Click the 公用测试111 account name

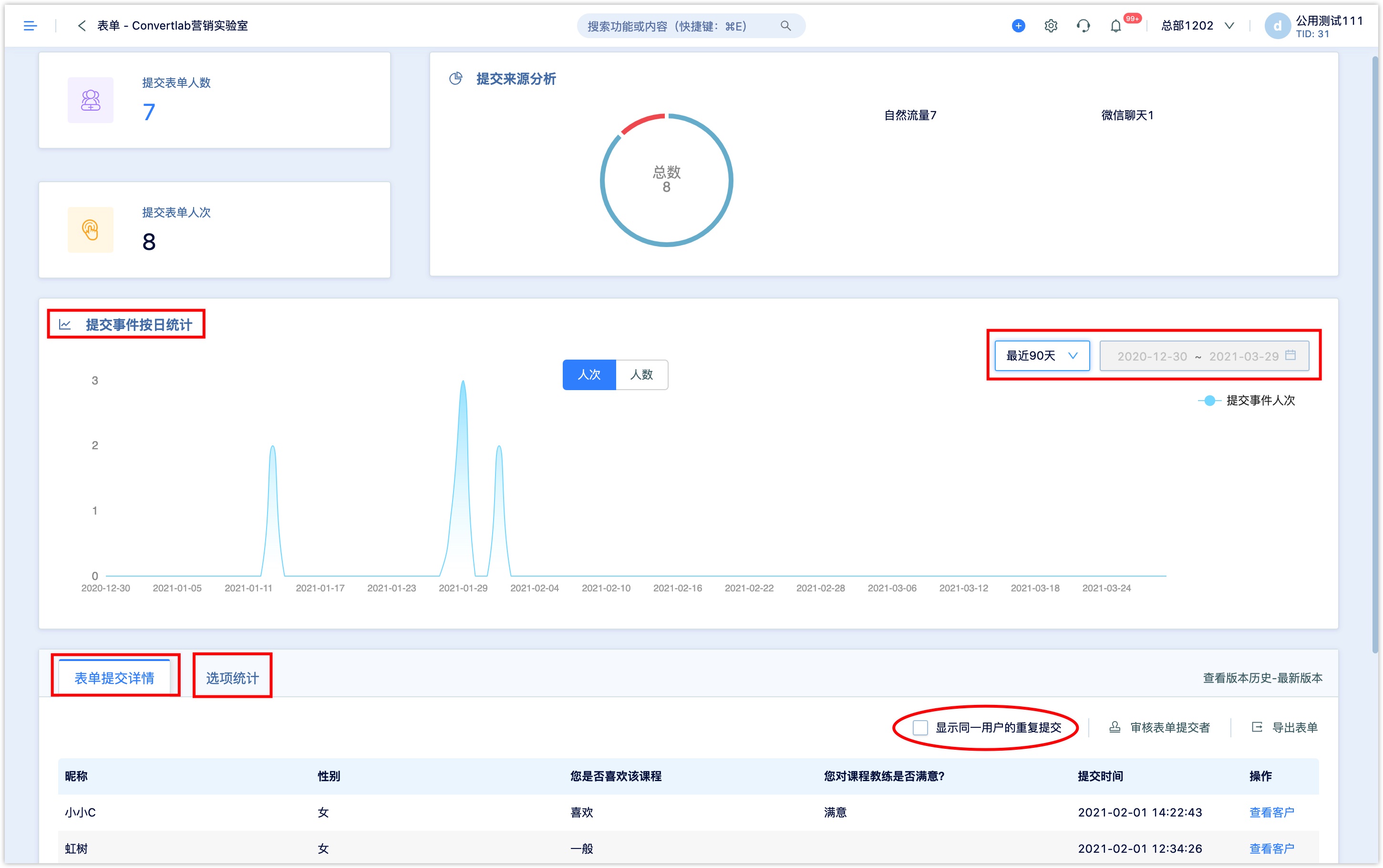pos(1329,21)
